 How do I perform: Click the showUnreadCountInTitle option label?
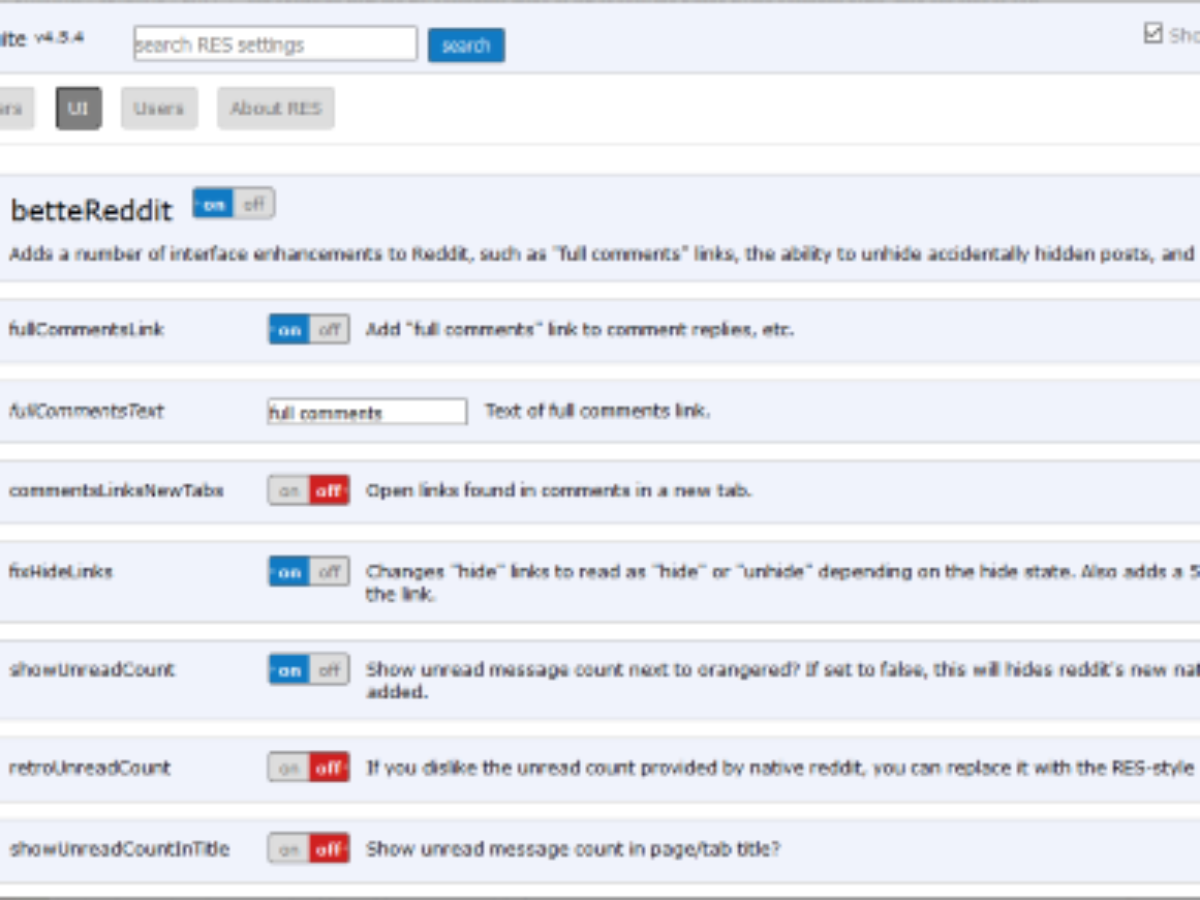point(119,848)
